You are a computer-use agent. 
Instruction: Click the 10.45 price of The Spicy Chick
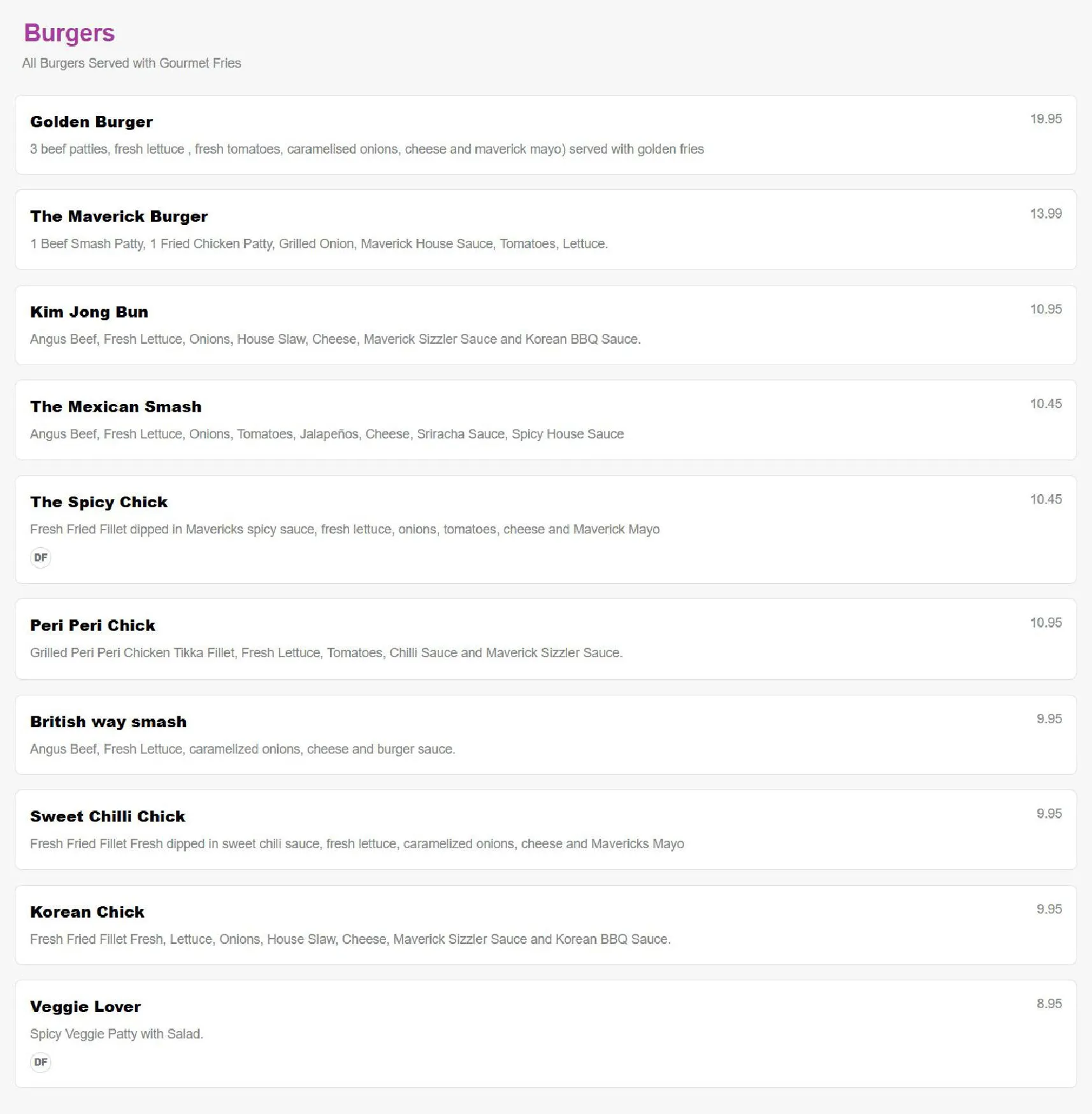point(1045,500)
